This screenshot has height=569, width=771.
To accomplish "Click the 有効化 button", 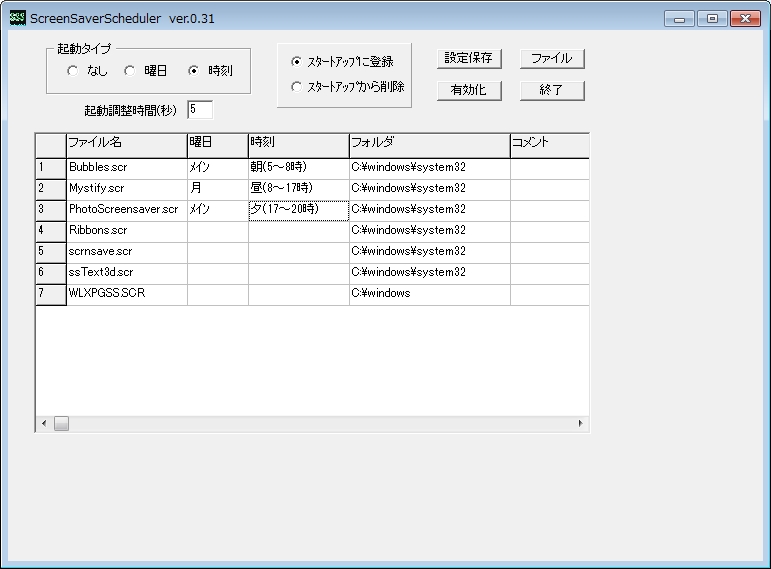I will point(469,90).
